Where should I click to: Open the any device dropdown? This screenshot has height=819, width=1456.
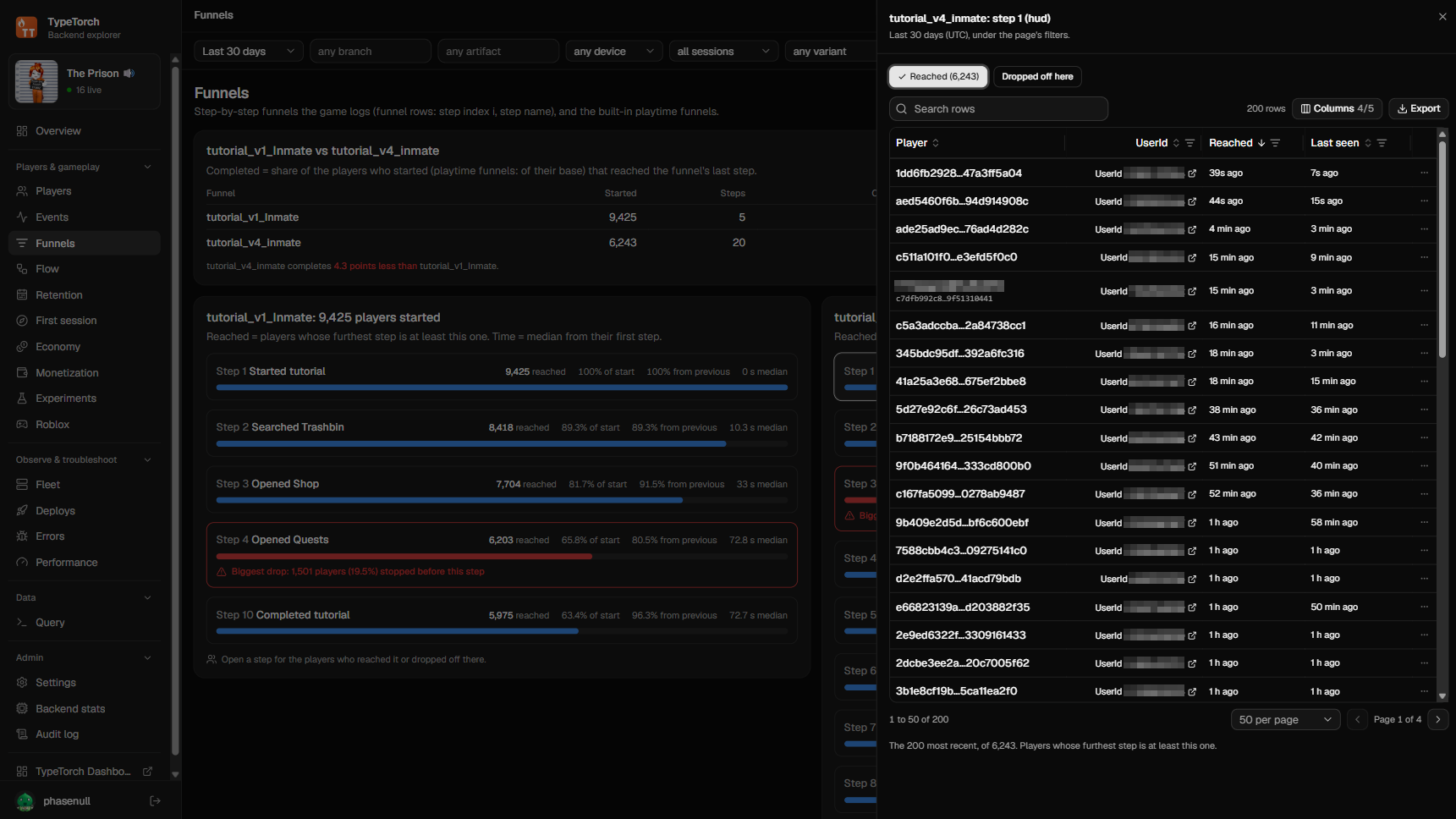point(614,51)
